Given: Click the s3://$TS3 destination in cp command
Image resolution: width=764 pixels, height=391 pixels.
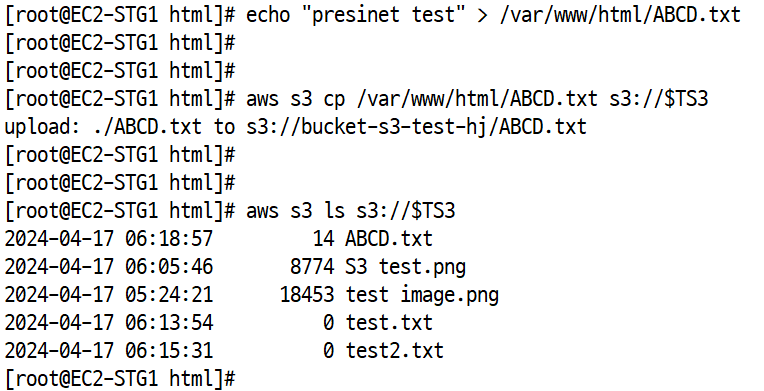Looking at the screenshot, I should pos(658,99).
